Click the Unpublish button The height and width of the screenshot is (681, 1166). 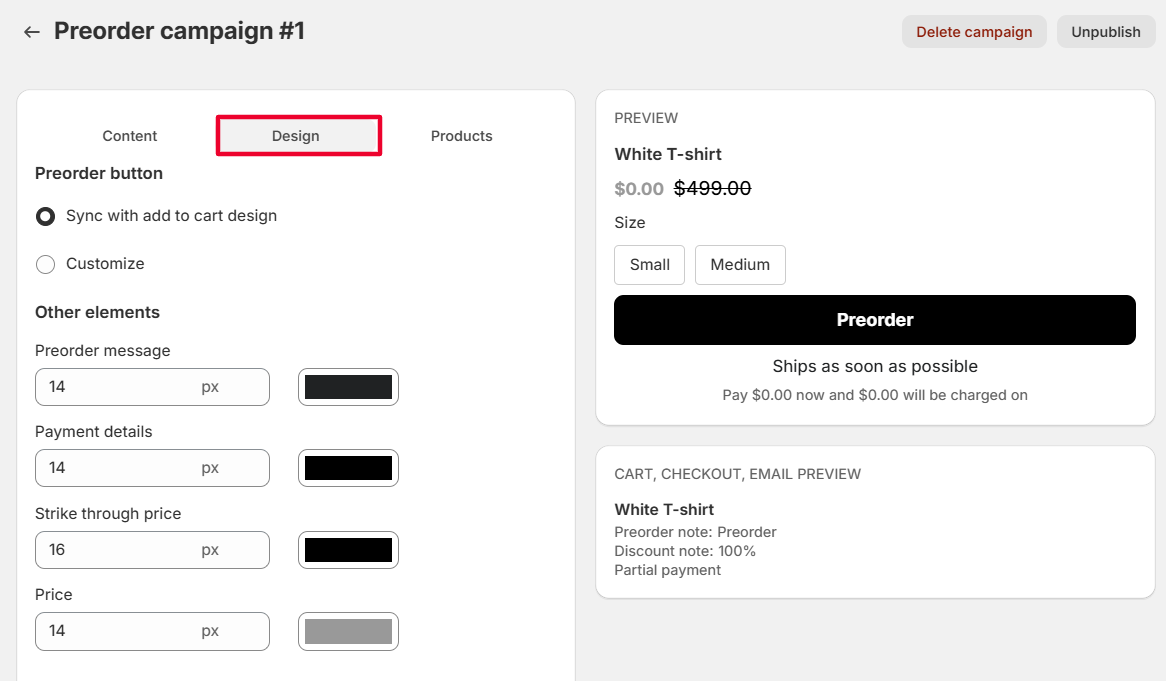click(1105, 32)
